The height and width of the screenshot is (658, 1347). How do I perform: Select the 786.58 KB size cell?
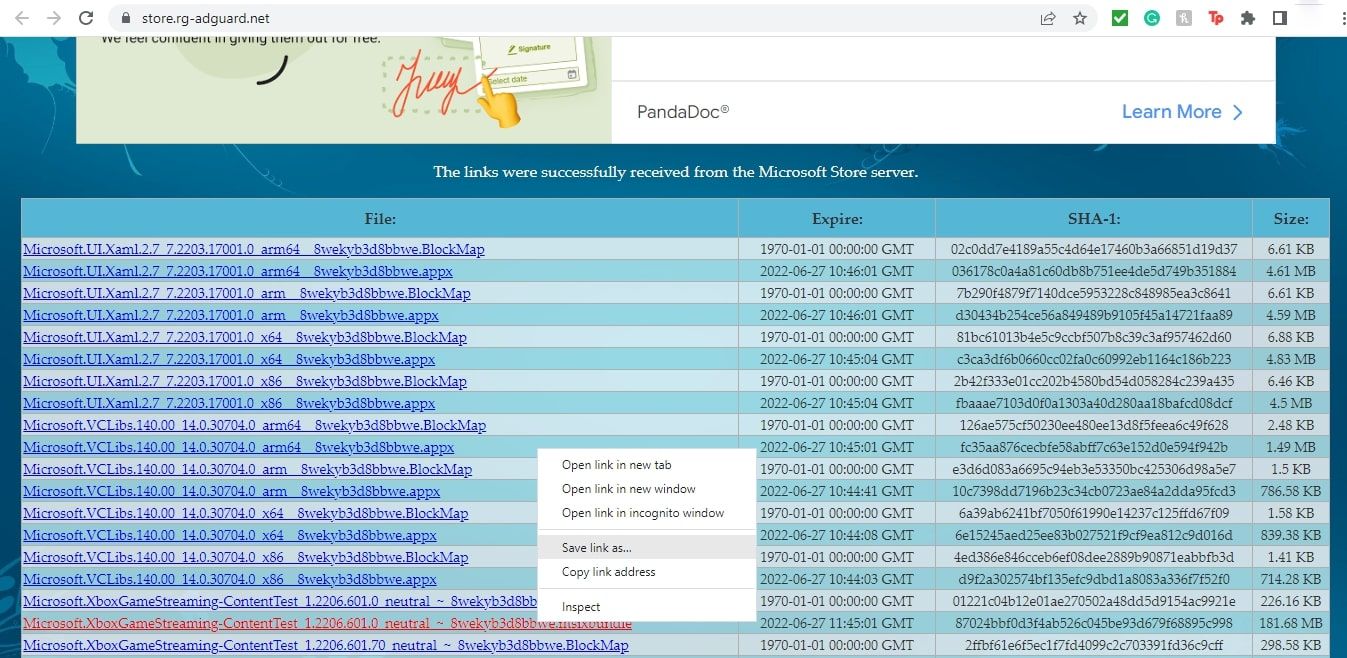pos(1291,491)
